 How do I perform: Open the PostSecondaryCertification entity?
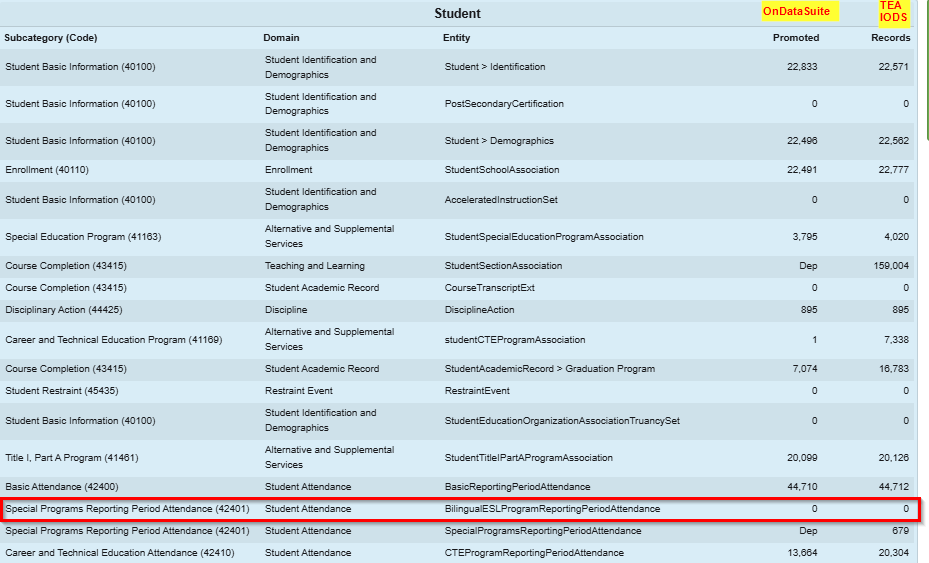504,104
